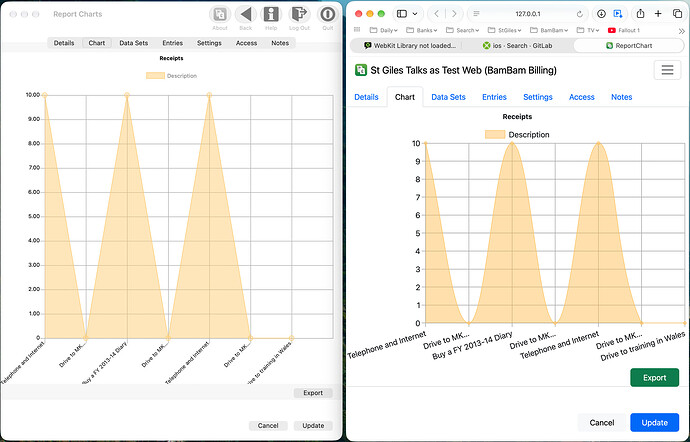Open the StGiles bookmarks folder dropdown
Viewport: 690px width, 442px height.
coord(504,30)
